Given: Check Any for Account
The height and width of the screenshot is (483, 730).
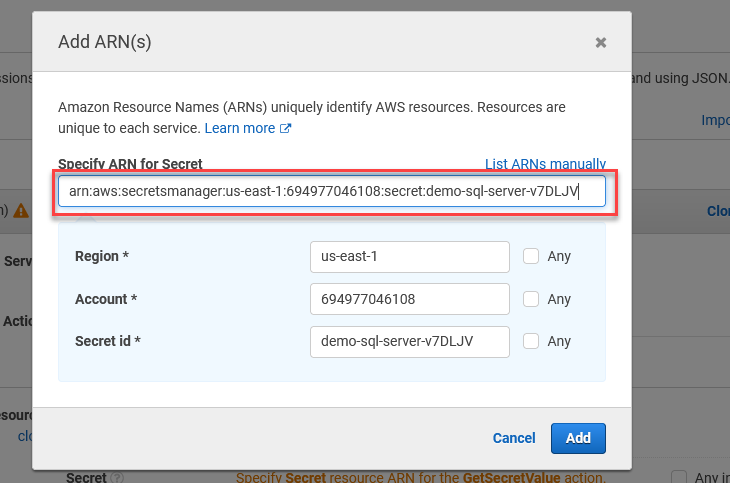Looking at the screenshot, I should (x=531, y=299).
